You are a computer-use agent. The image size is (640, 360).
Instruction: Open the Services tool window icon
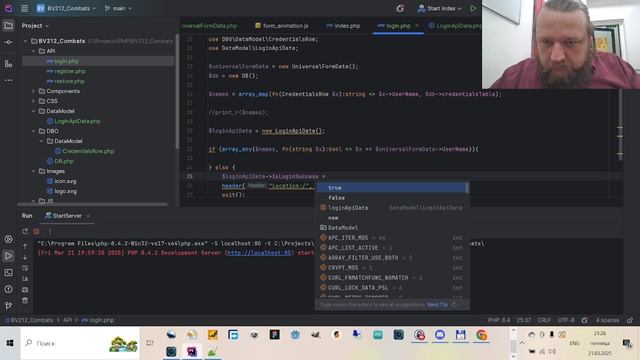click(8, 239)
